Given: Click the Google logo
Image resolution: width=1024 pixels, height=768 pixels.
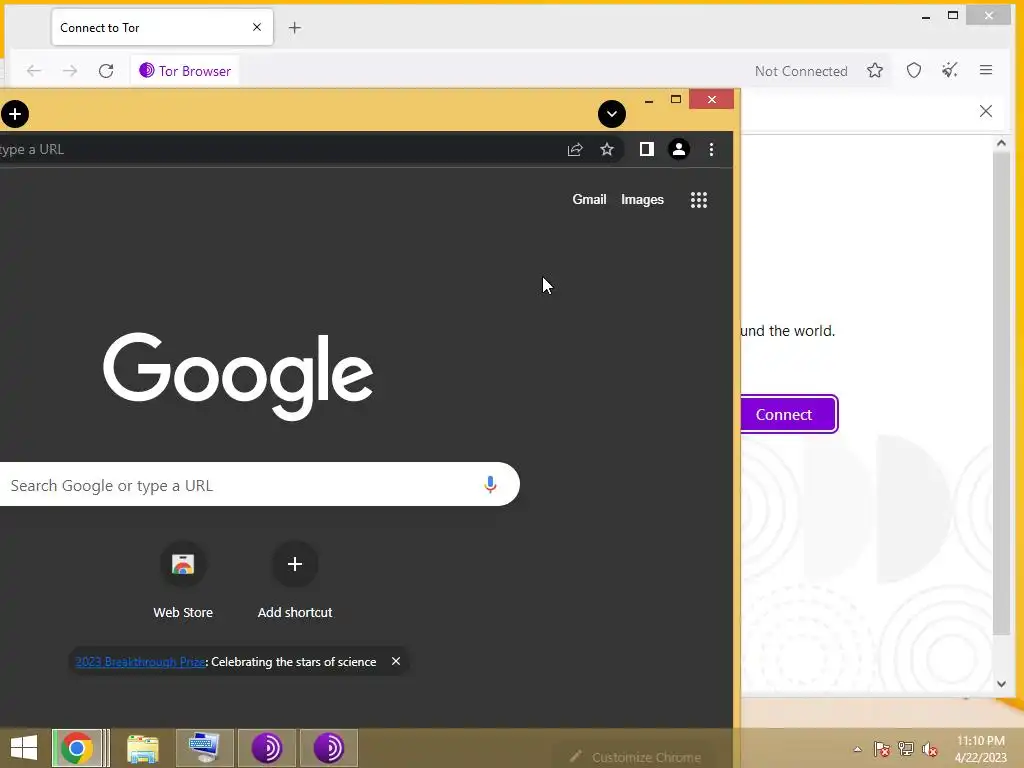Looking at the screenshot, I should pos(238,376).
